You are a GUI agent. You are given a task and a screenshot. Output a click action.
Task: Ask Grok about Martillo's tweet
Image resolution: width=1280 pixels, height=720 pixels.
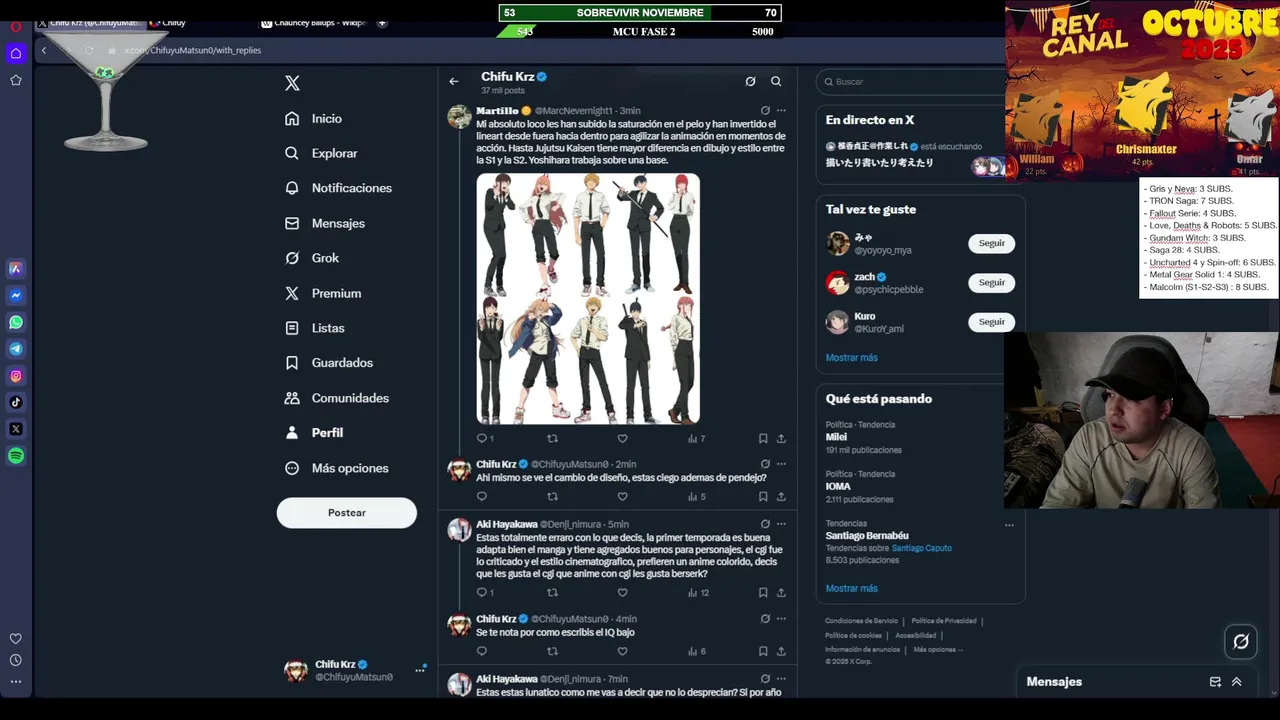tap(765, 110)
